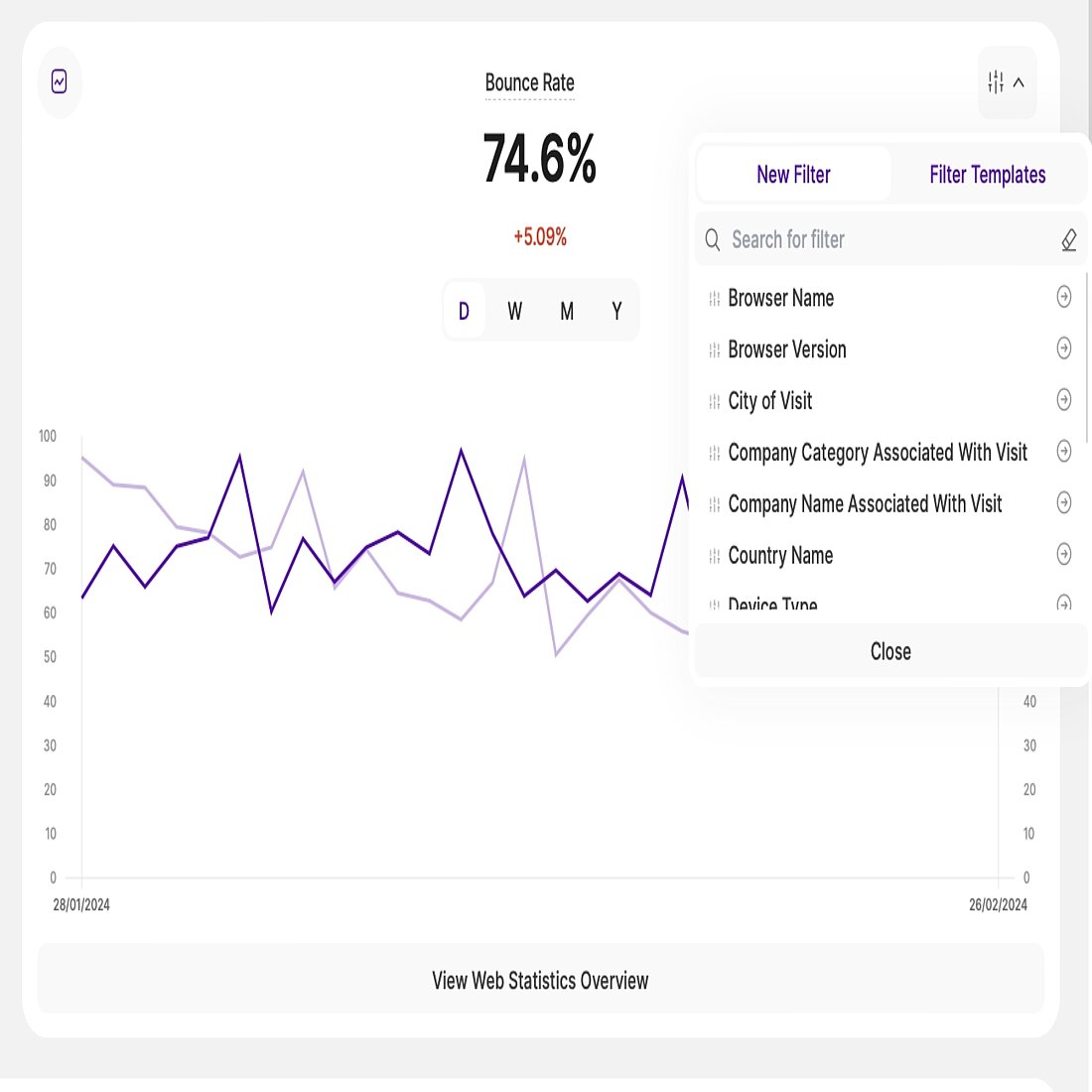Click the eraser icon to clear filter search
The height and width of the screenshot is (1092, 1092).
1068,239
